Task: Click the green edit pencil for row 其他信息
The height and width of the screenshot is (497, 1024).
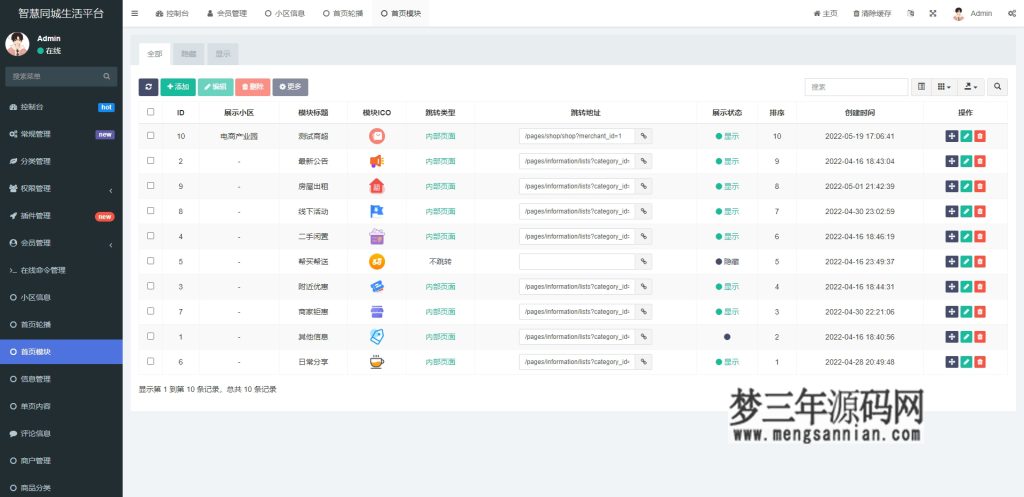Action: pyautogui.click(x=966, y=336)
